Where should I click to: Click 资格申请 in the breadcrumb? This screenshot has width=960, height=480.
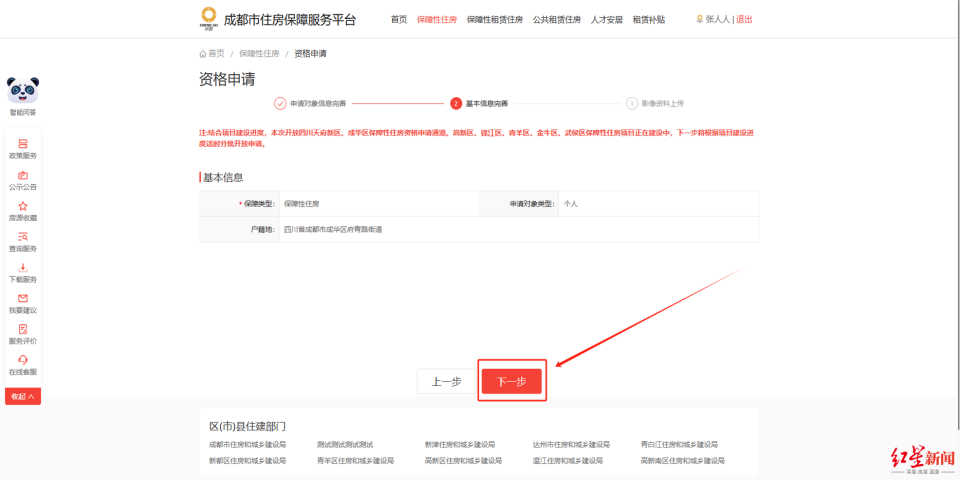coord(310,54)
